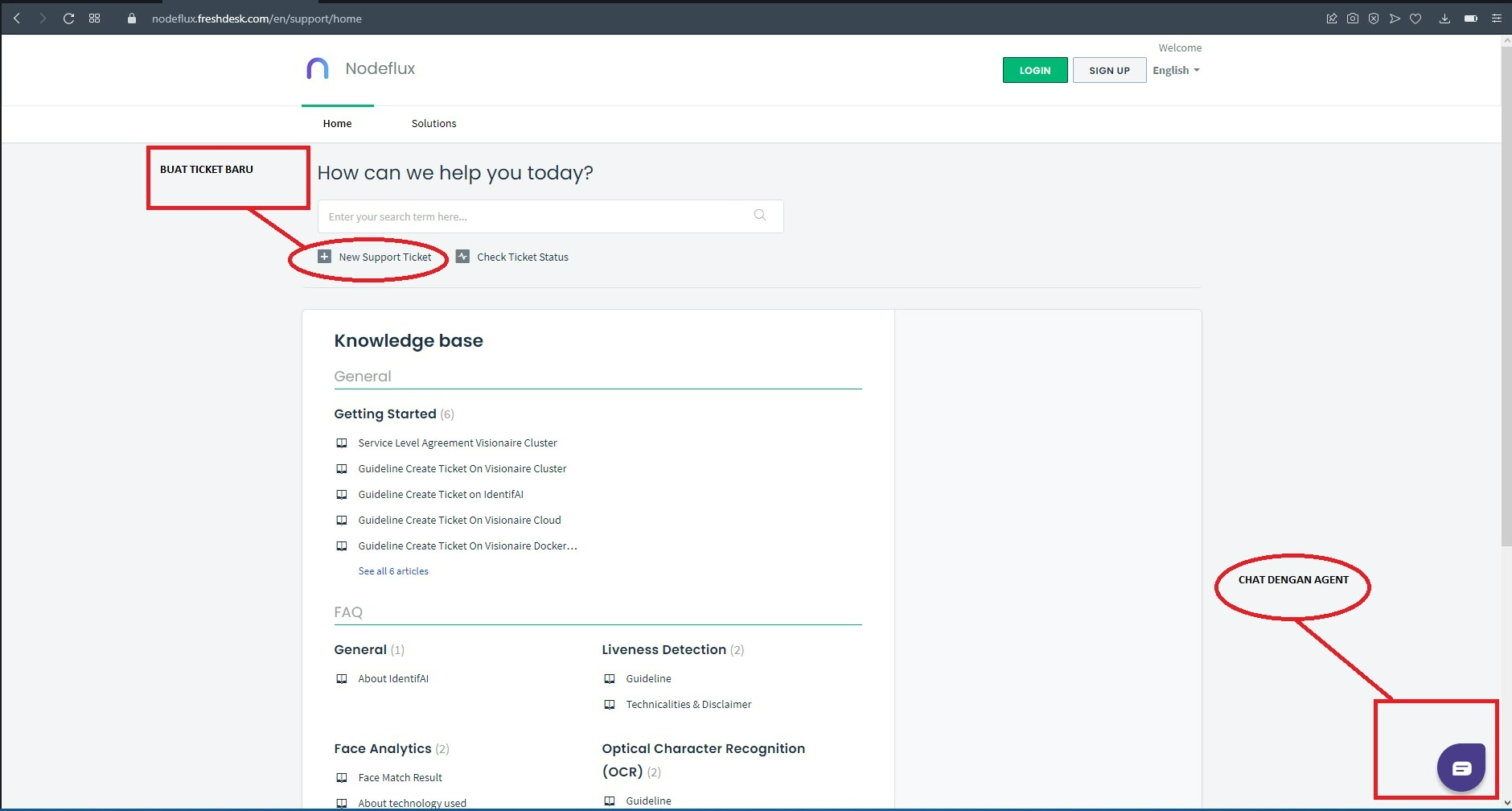Screen dimensions: 1512x811
Task: Open Service Level Agreement Visionaire Cluster article
Action: 458,443
